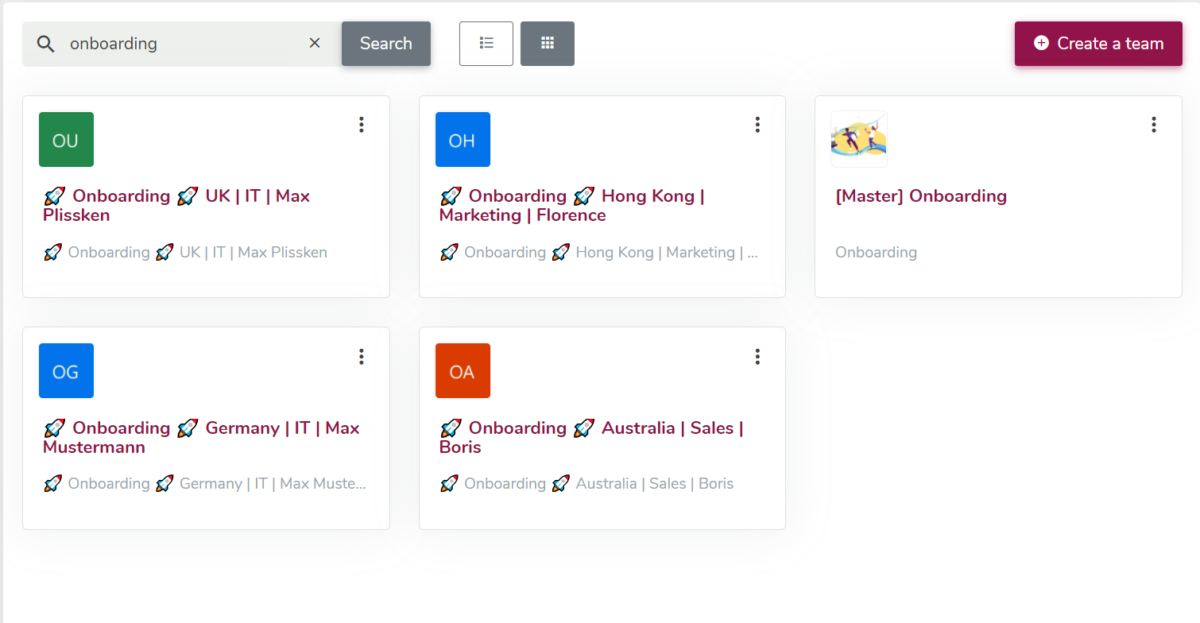
Task: Click the plus icon on Create a team
Action: coord(1041,43)
